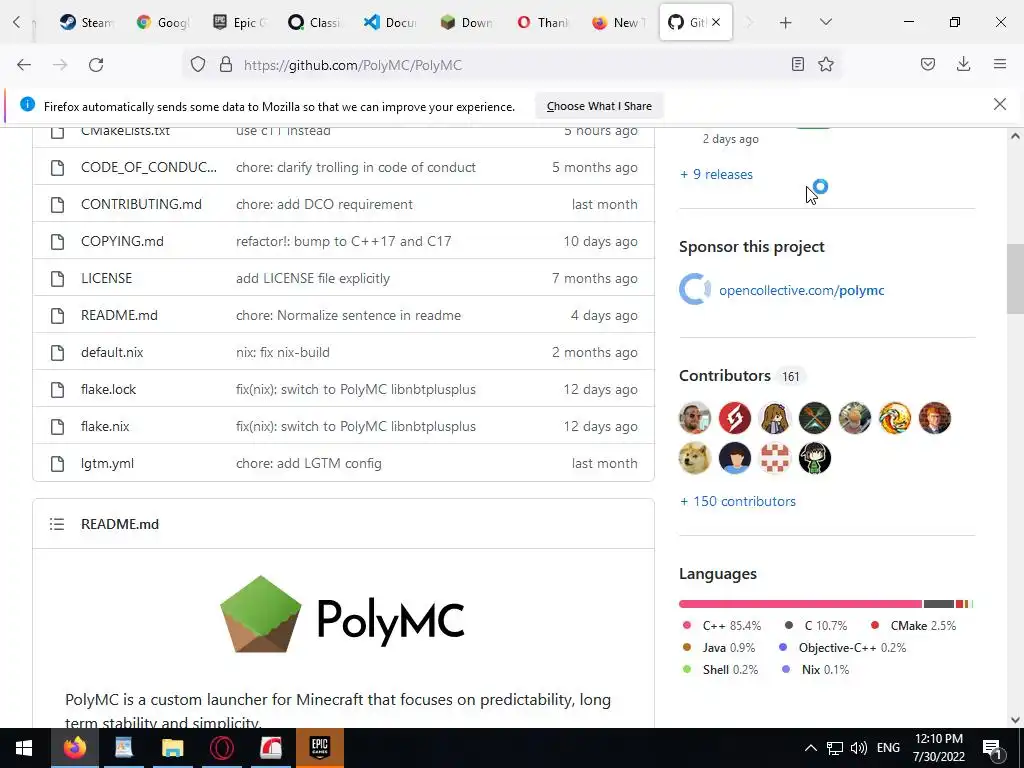Open the doge contributor avatar
This screenshot has height=768, width=1024.
695,458
